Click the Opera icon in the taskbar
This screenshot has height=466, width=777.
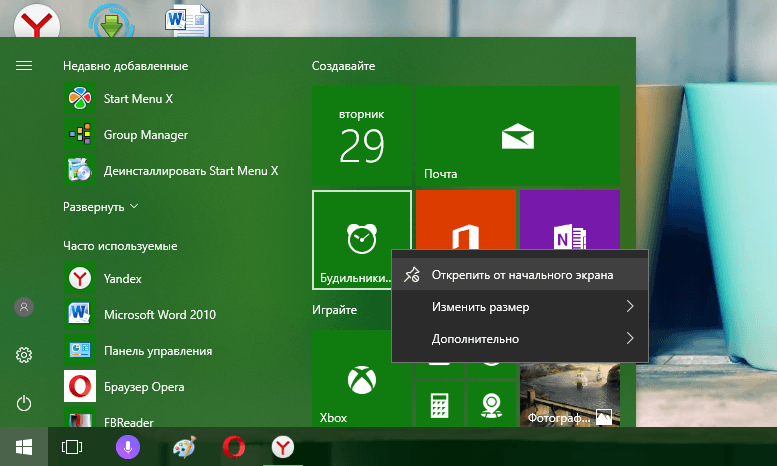[234, 447]
